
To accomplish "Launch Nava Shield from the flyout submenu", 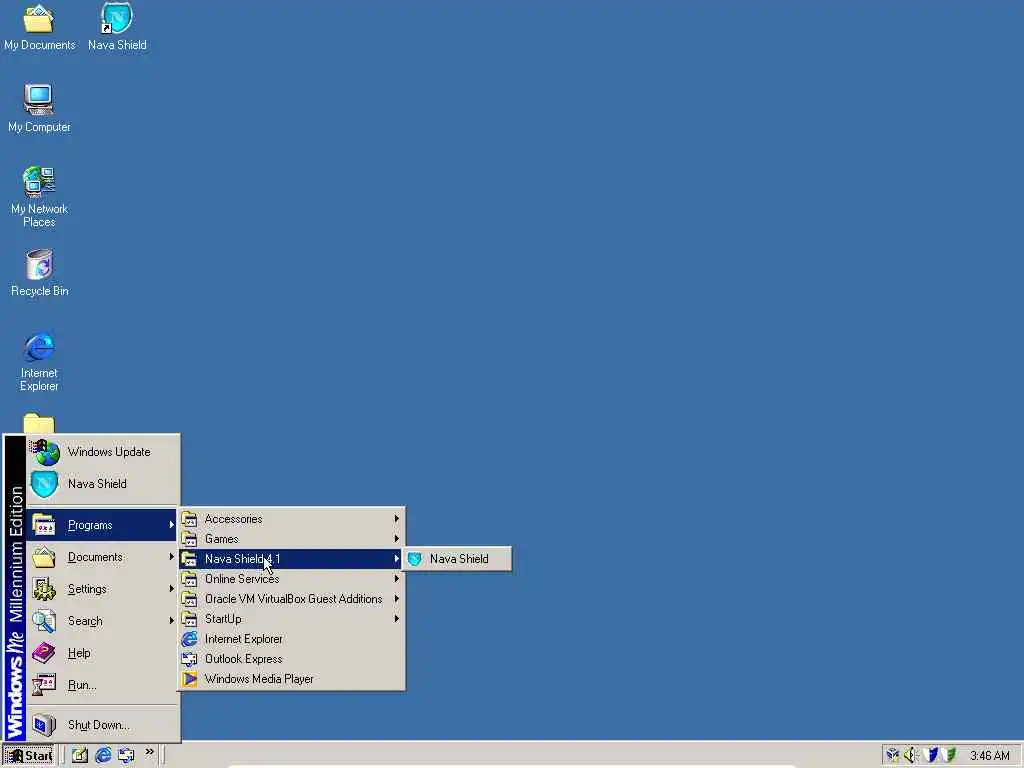I will click(456, 559).
